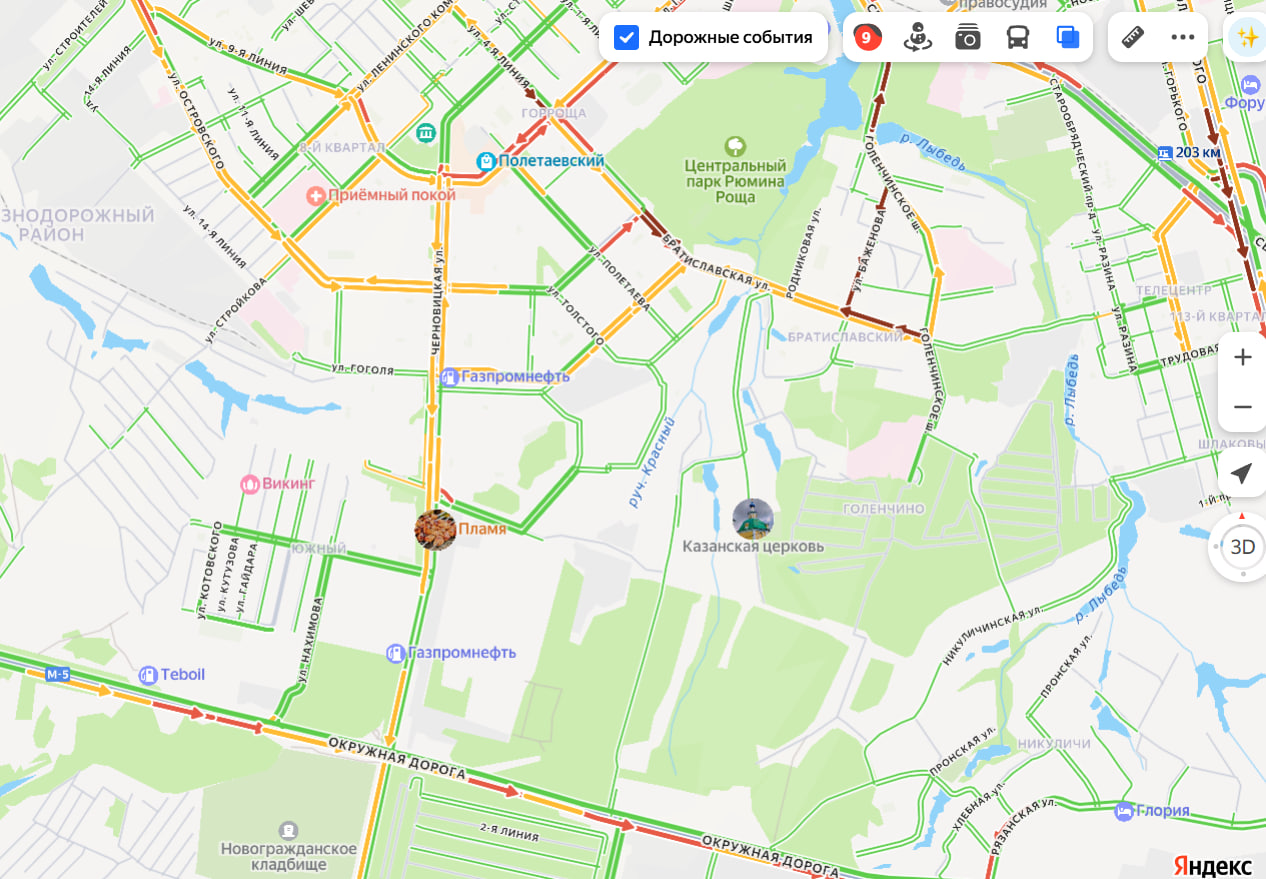Select the ruler distance tool
Viewport: 1266px width, 879px height.
click(x=1132, y=38)
